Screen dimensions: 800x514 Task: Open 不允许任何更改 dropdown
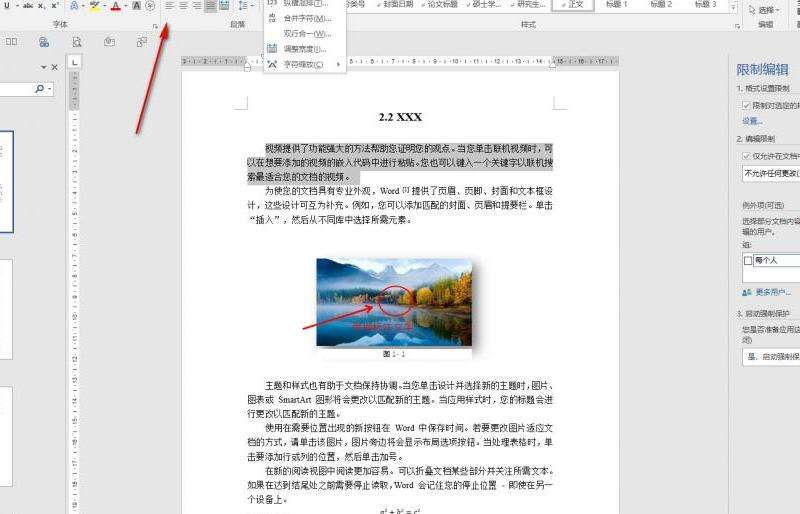(771, 174)
